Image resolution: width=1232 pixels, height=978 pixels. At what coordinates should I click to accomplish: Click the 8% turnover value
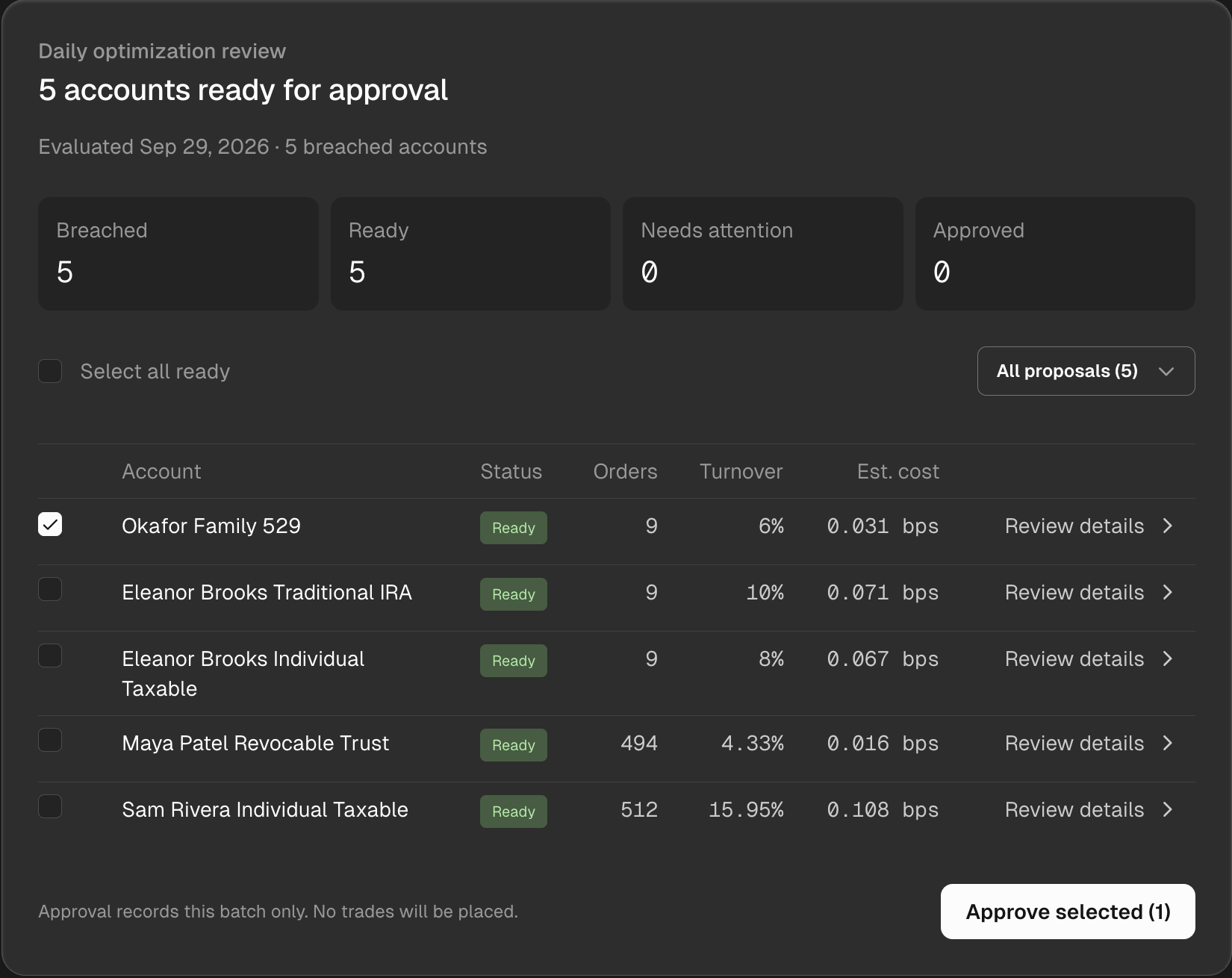coord(771,659)
